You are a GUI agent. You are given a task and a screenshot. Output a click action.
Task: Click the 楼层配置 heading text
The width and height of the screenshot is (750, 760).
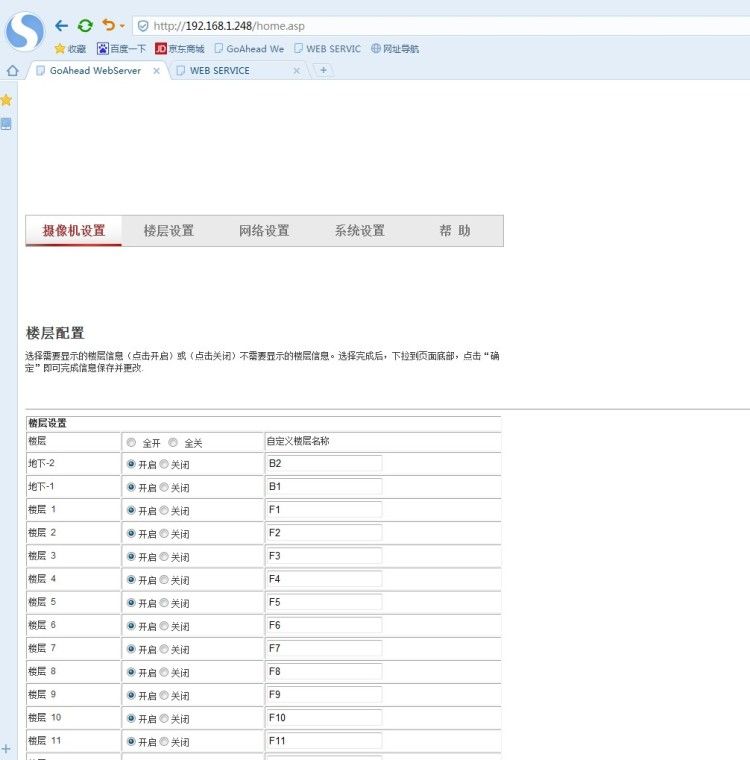coord(55,333)
